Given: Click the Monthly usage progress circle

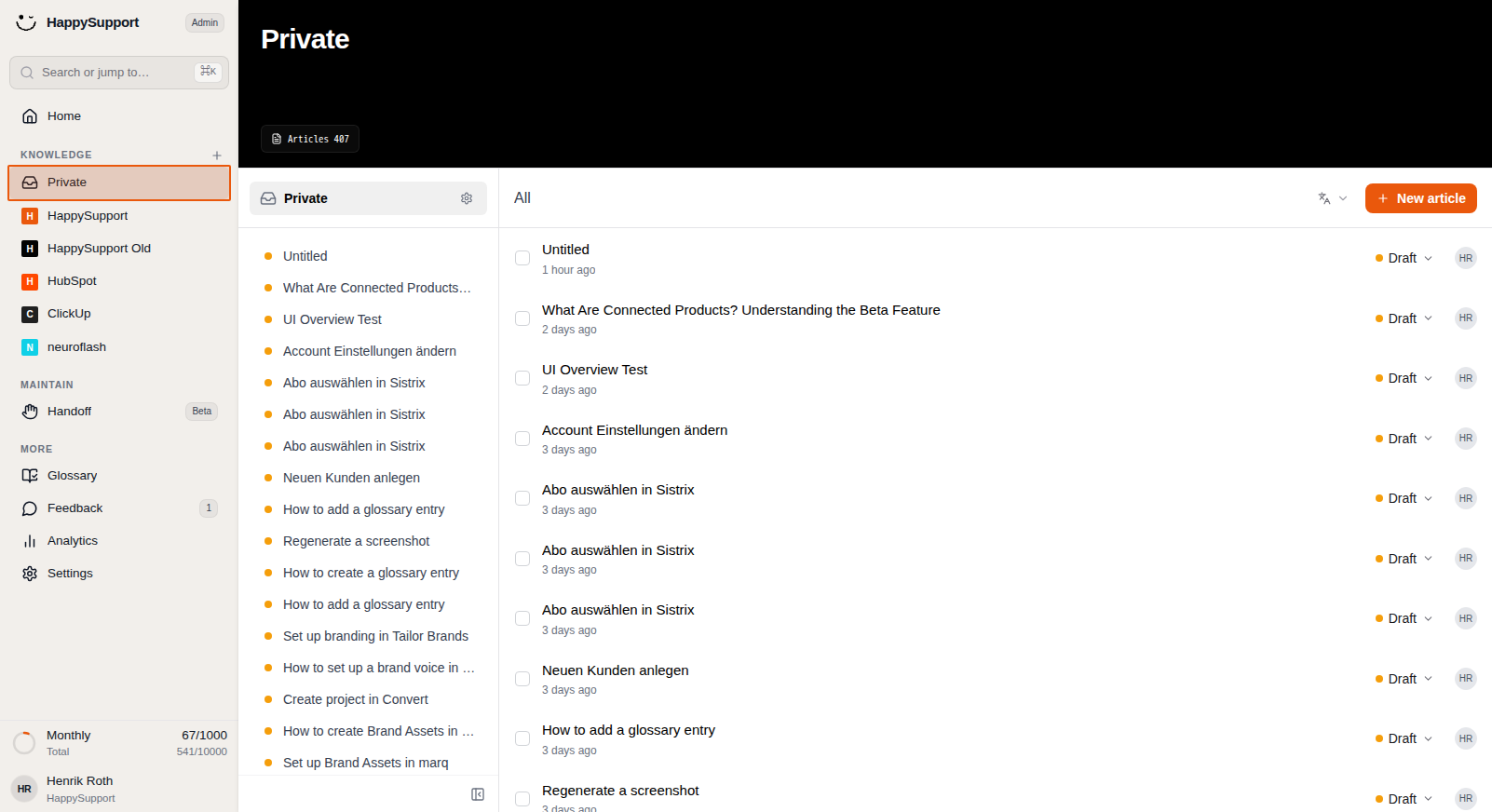Looking at the screenshot, I should [x=24, y=743].
